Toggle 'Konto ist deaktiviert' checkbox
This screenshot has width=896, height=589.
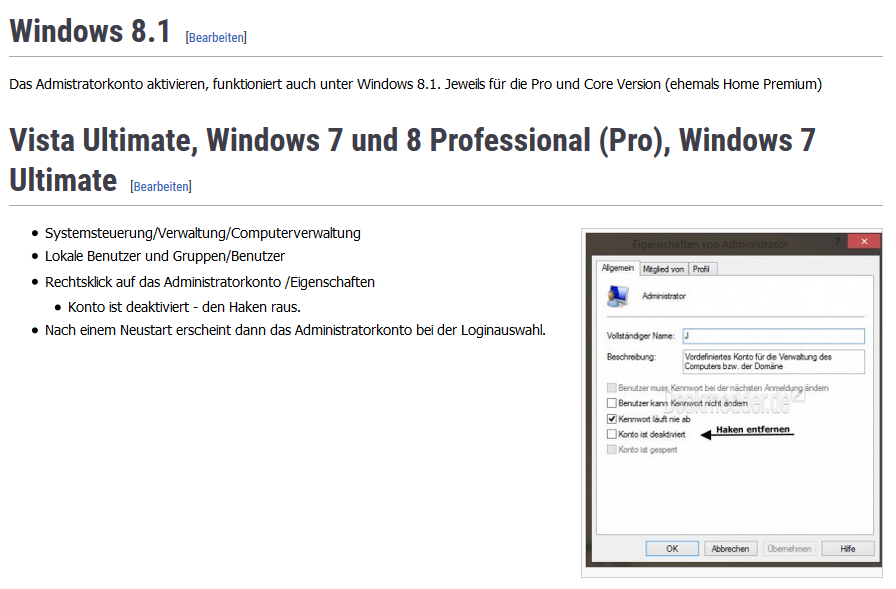[x=611, y=434]
